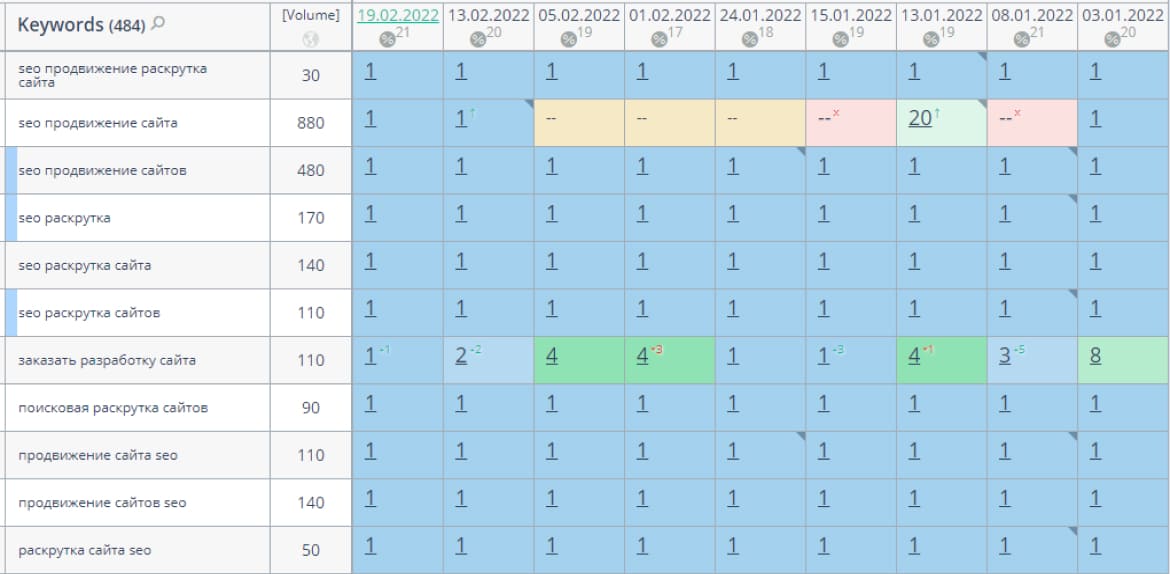Click the percent icon under 24.01.2022
1170x574 pixels.
click(x=749, y=39)
